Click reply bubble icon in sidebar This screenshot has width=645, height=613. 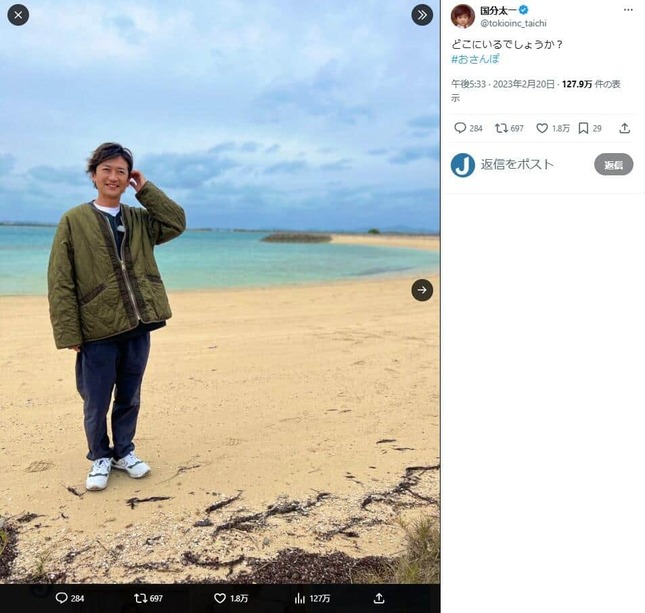[459, 128]
